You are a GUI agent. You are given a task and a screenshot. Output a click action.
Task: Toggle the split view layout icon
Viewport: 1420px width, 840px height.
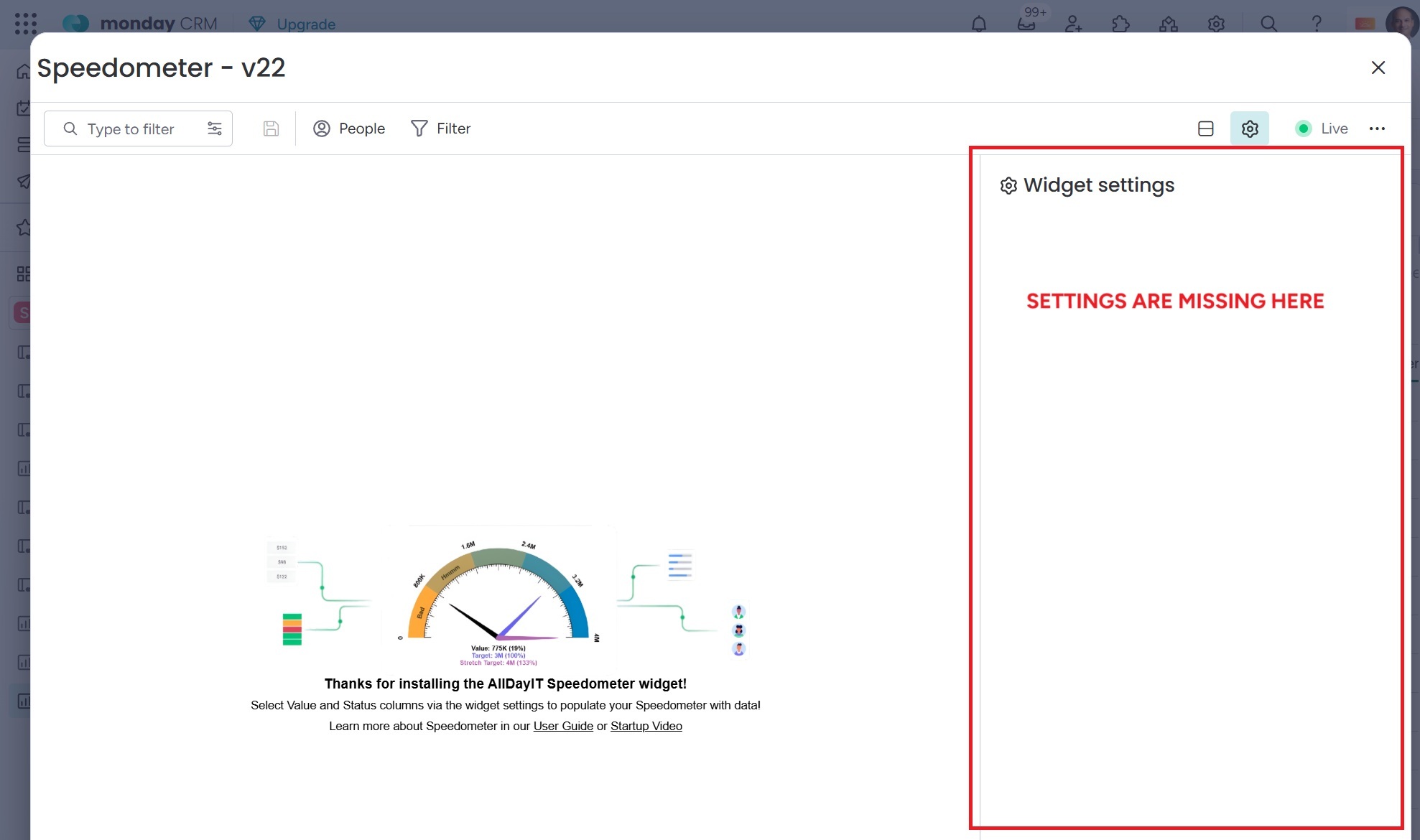1206,129
